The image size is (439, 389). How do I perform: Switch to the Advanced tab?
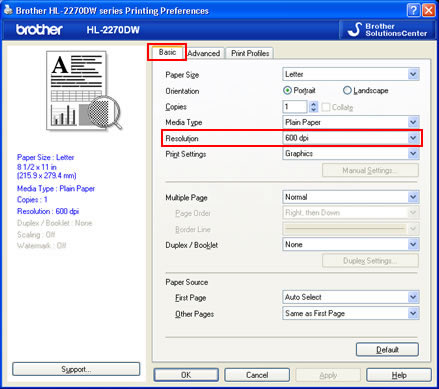point(204,53)
